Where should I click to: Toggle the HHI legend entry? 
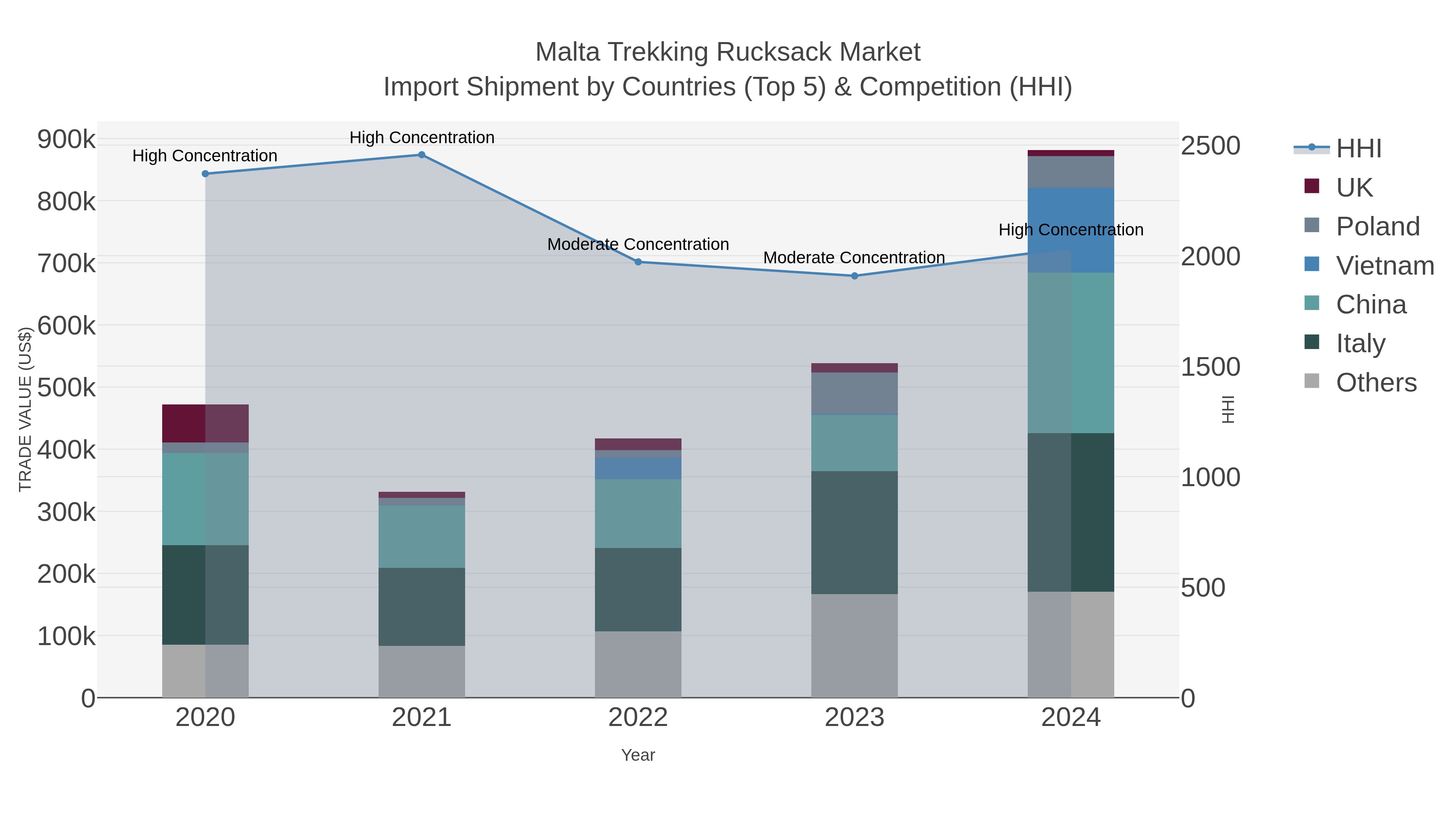[x=1338, y=148]
